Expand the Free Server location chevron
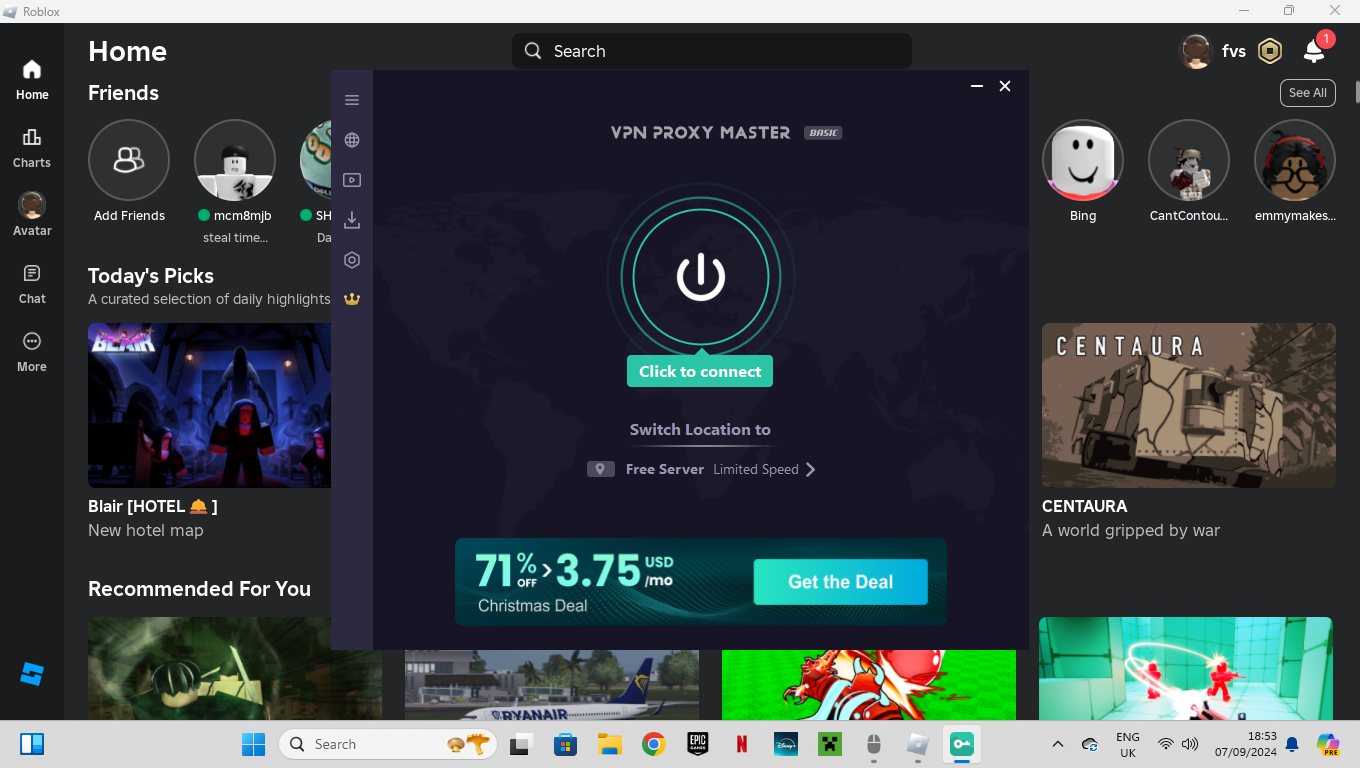Screen dimensions: 1360x768 coord(810,469)
